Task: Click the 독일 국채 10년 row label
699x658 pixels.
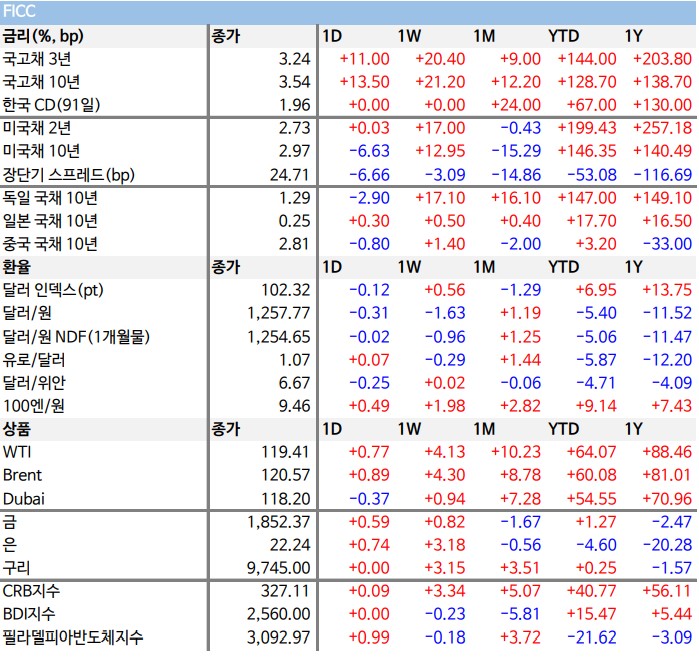Action: tap(50, 198)
